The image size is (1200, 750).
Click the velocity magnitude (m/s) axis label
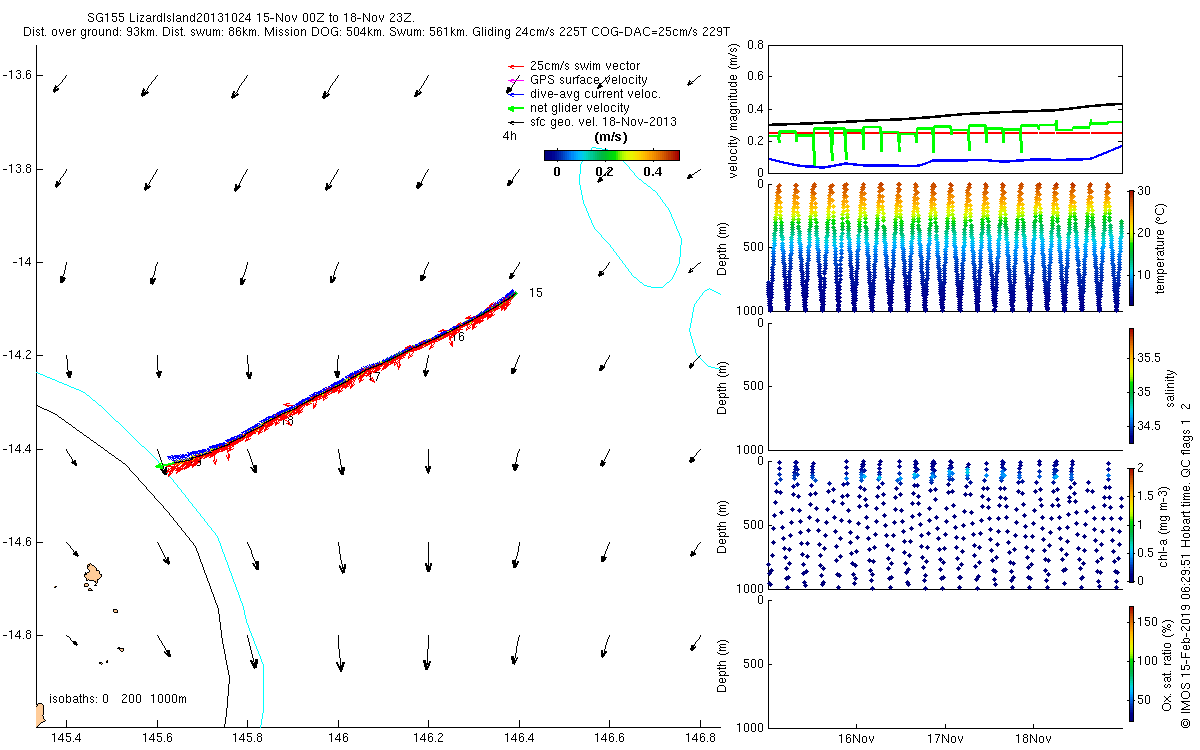734,111
